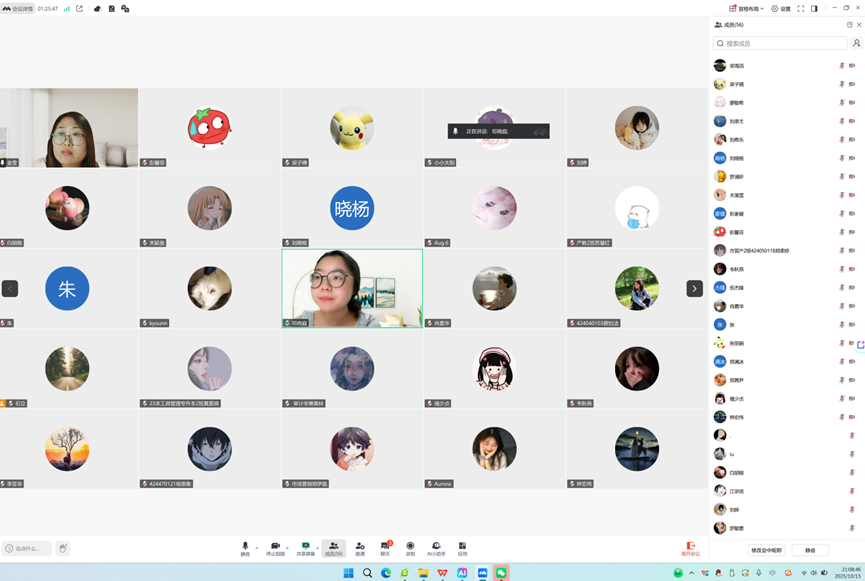Start sharing with 共享屏幕 icon

pos(306,548)
